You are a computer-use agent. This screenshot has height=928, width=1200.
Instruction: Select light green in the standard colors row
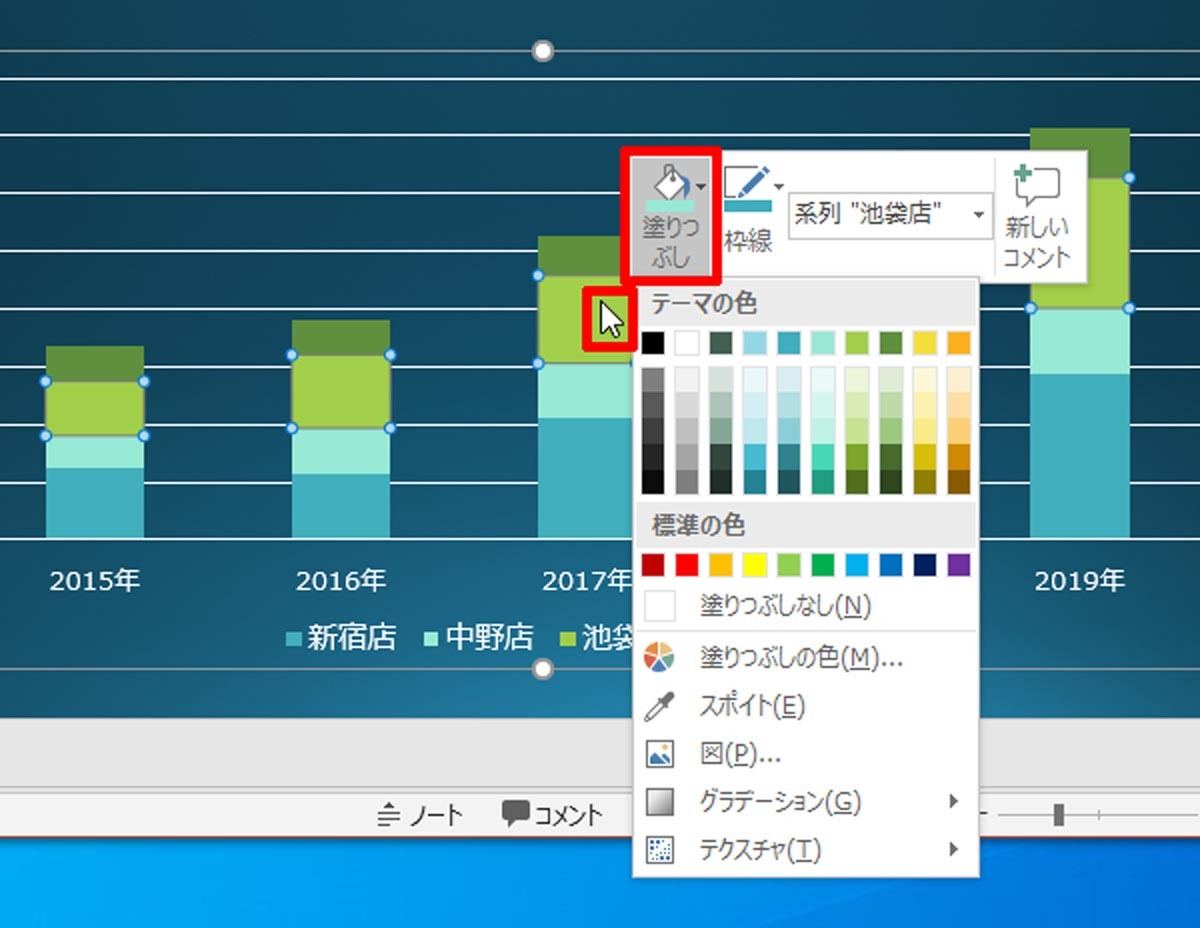pyautogui.click(x=789, y=565)
